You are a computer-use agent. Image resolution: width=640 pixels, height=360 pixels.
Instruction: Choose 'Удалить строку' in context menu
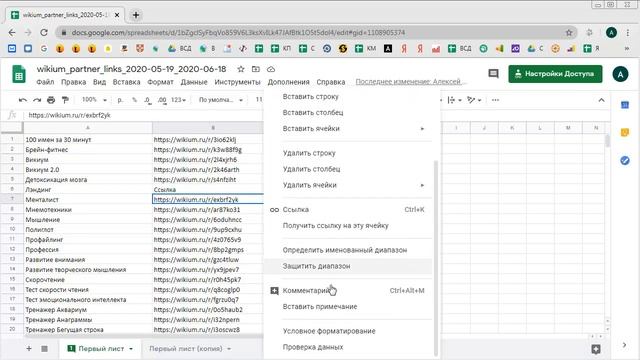pyautogui.click(x=348, y=153)
